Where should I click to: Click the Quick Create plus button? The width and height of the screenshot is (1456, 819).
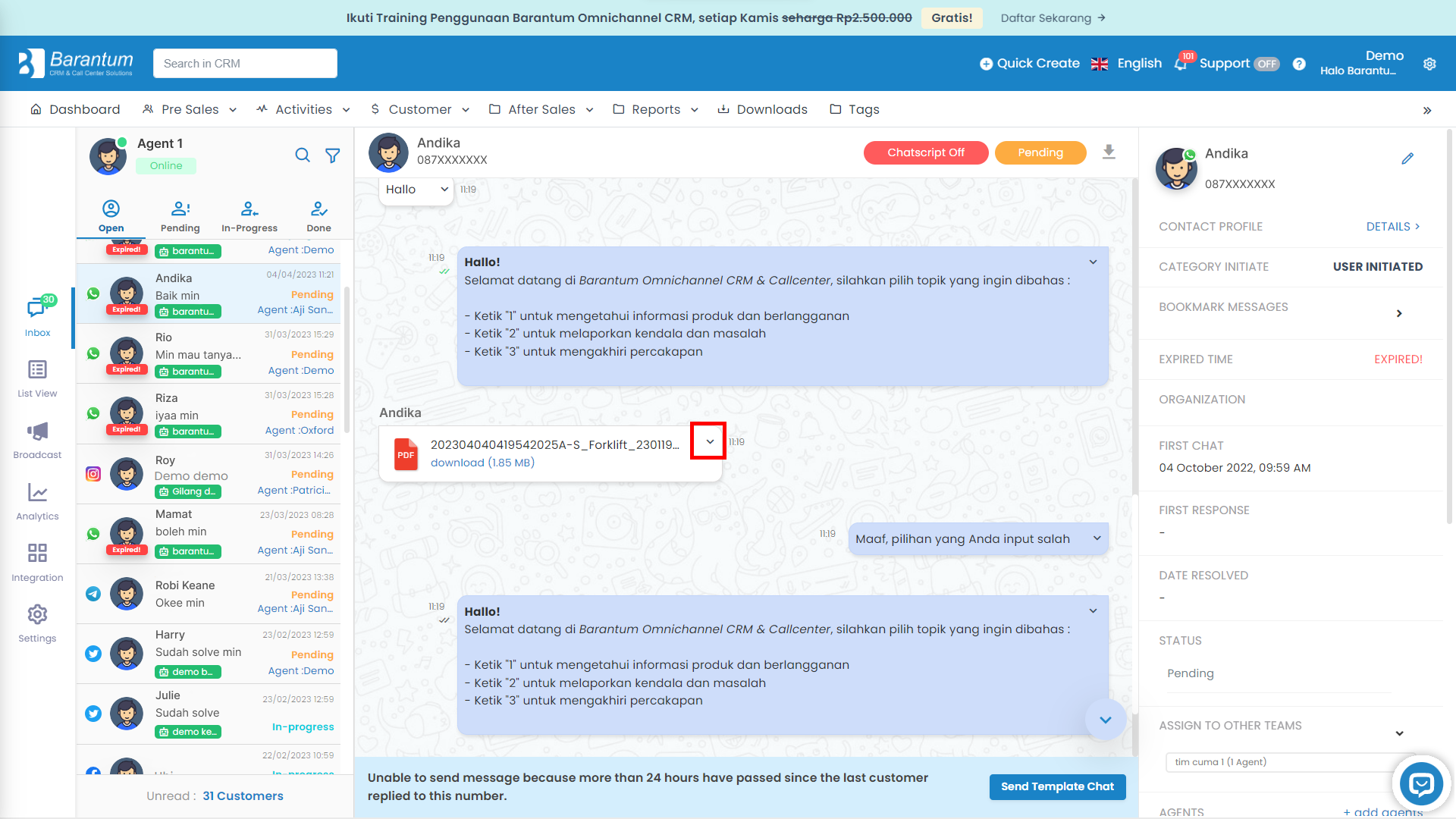1030,64
